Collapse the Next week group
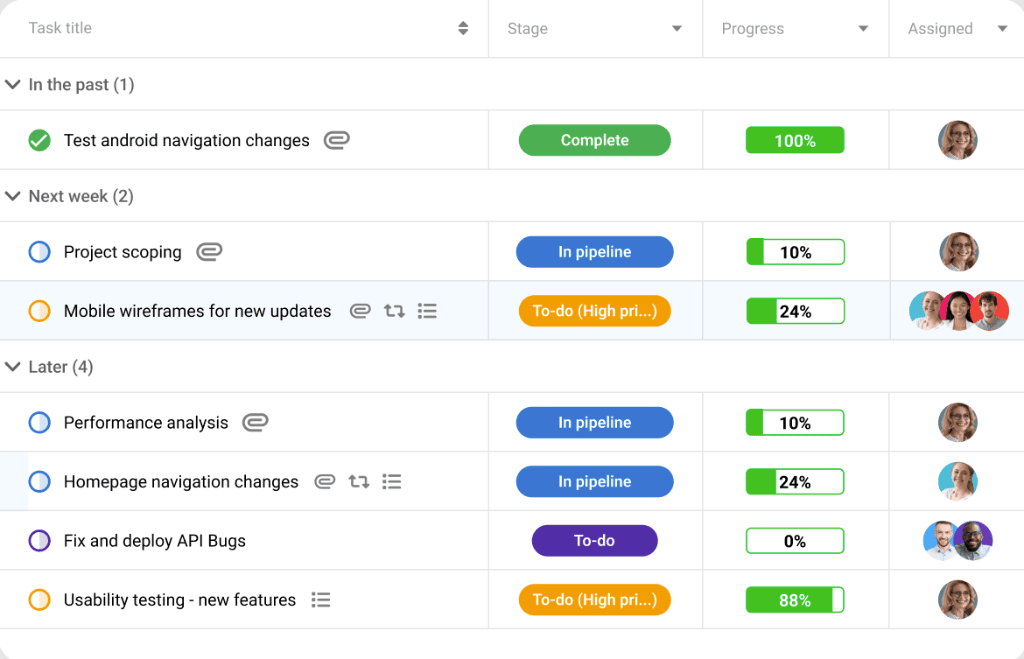This screenshot has width=1024, height=659. 12,196
